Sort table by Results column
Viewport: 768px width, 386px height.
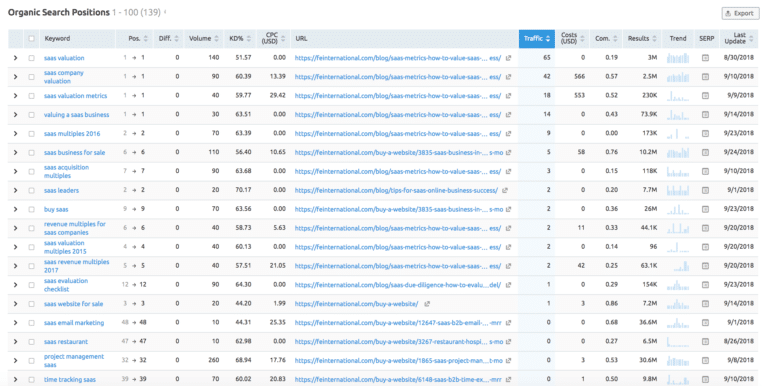click(642, 39)
